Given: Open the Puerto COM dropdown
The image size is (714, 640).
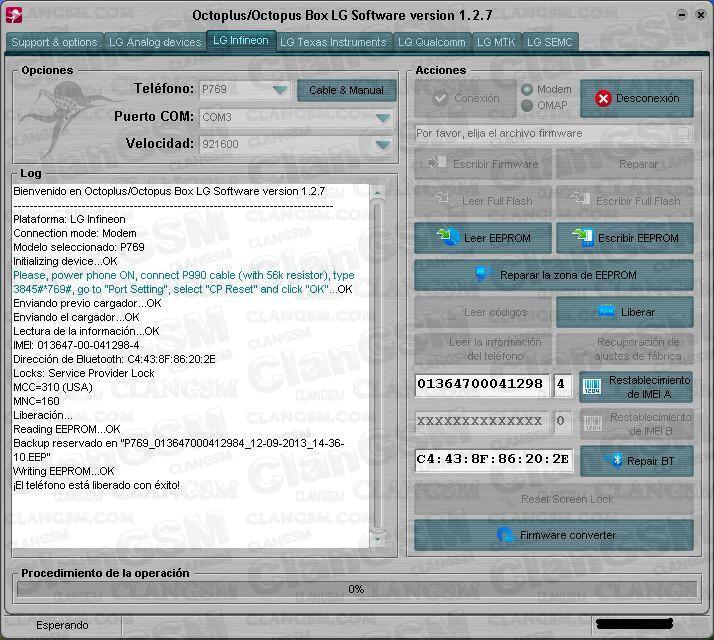Looking at the screenshot, I should pos(383,118).
